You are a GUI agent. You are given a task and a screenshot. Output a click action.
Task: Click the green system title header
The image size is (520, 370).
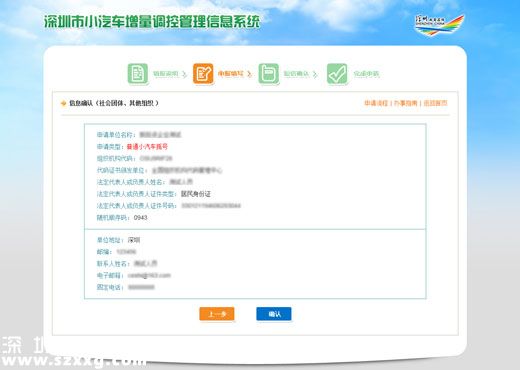152,22
